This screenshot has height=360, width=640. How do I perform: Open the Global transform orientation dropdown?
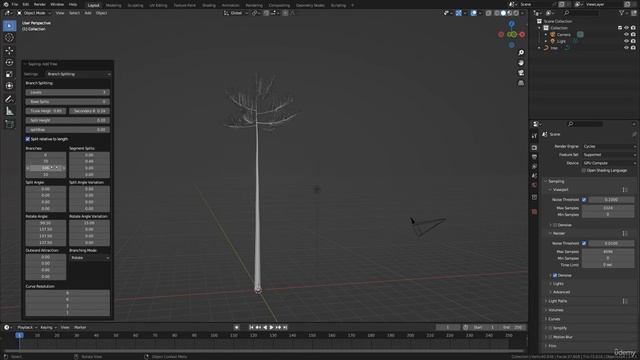(x=236, y=13)
